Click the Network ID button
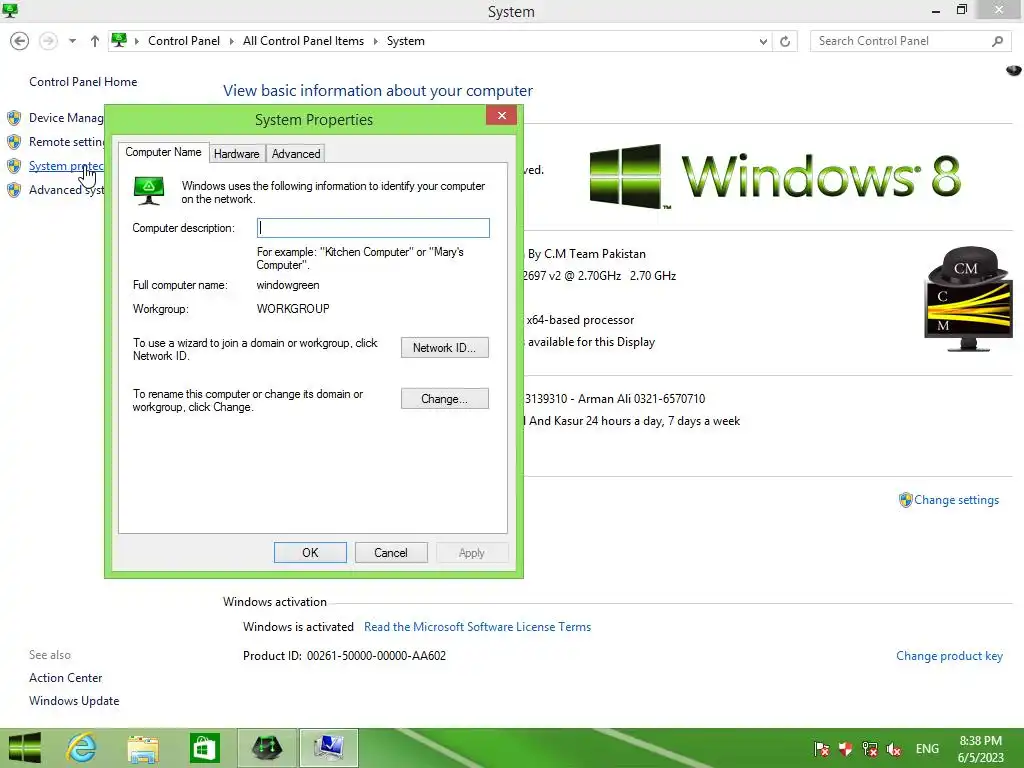Screen dimensions: 1024x768 click(445, 347)
